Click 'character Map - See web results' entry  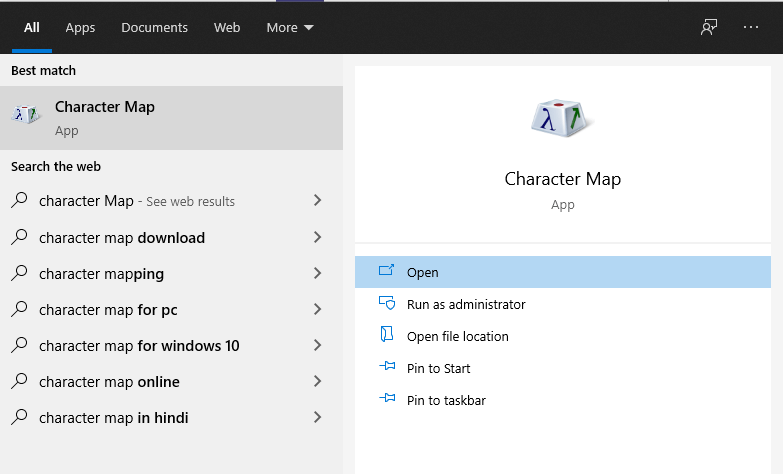(x=136, y=201)
